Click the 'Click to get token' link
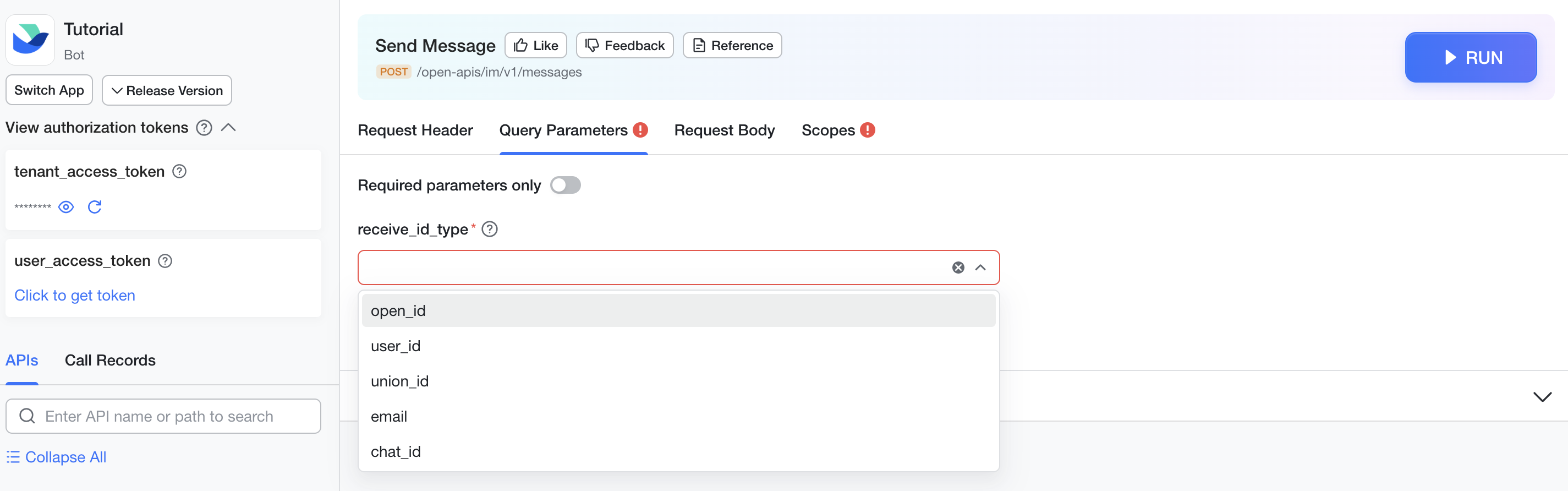Image resolution: width=1568 pixels, height=491 pixels. [75, 296]
